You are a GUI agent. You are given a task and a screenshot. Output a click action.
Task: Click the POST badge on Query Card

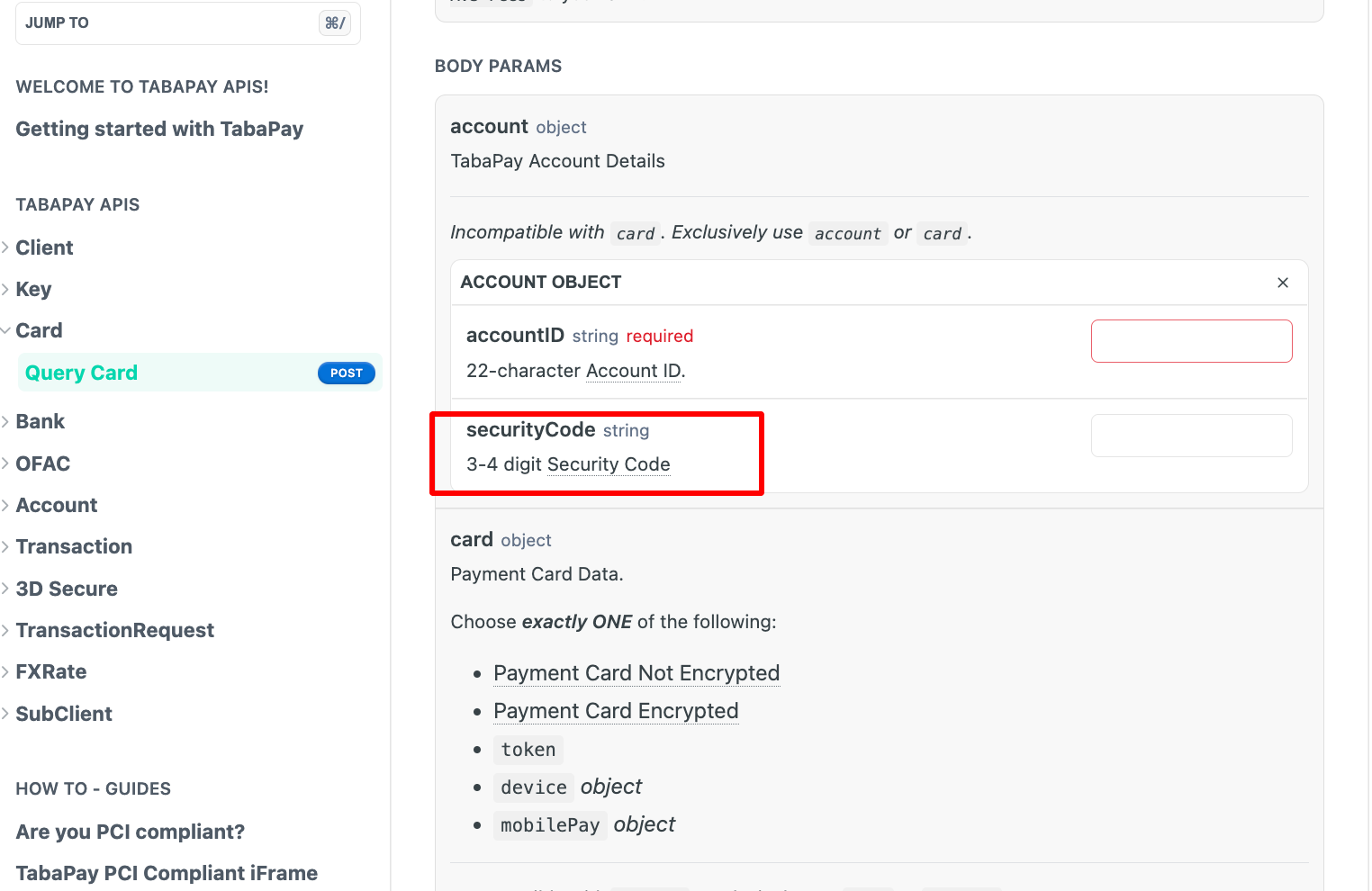coord(347,373)
